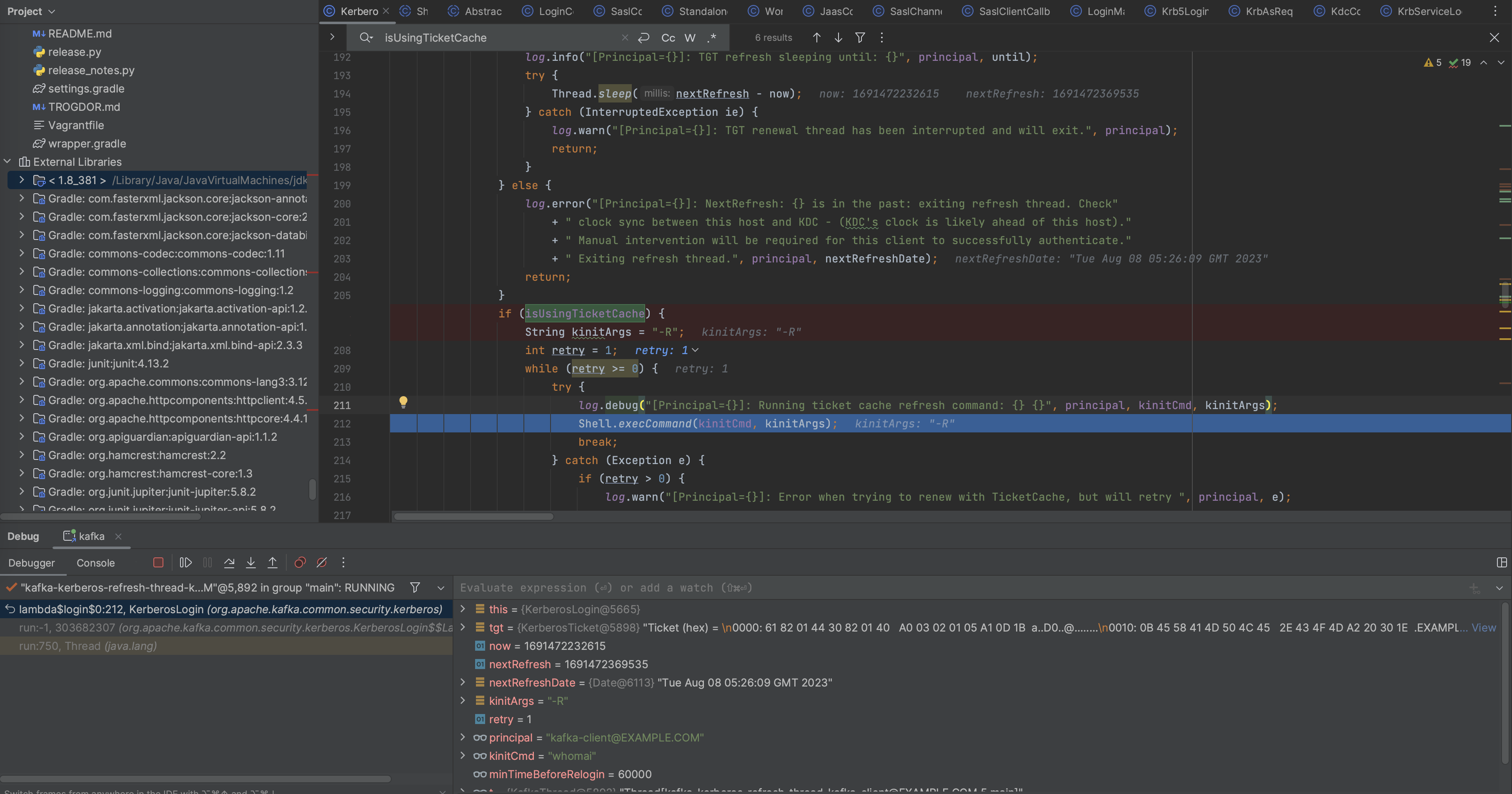
Task: Expand the 1.8_381 JDK library
Action: pos(22,180)
